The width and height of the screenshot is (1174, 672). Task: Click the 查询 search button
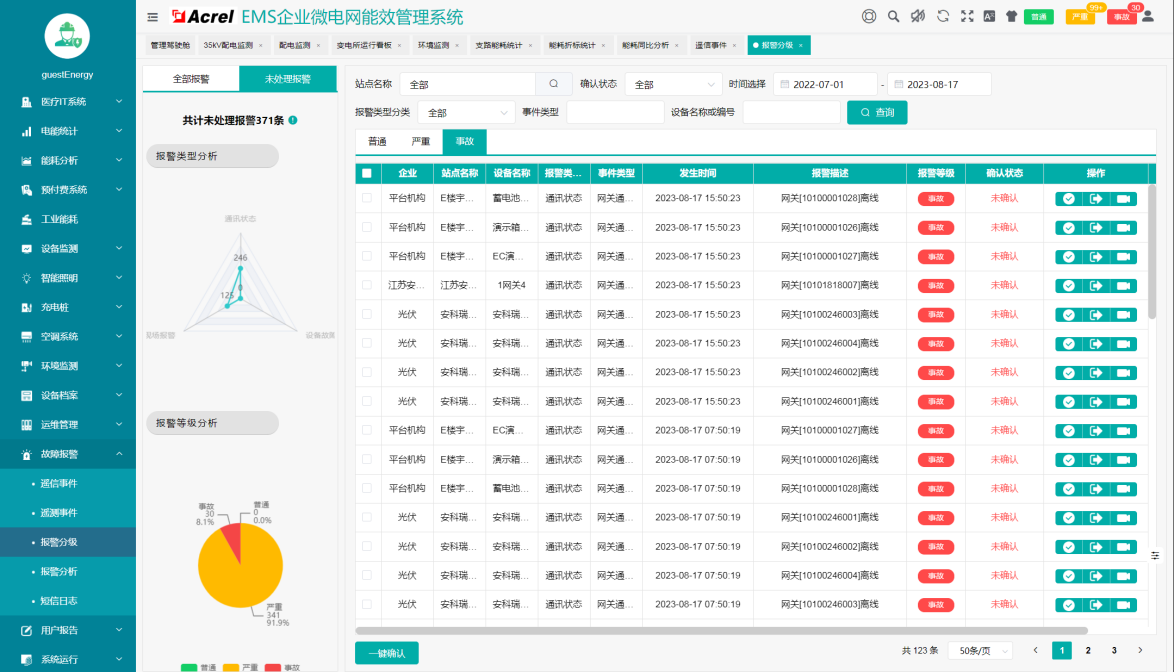[x=876, y=113]
